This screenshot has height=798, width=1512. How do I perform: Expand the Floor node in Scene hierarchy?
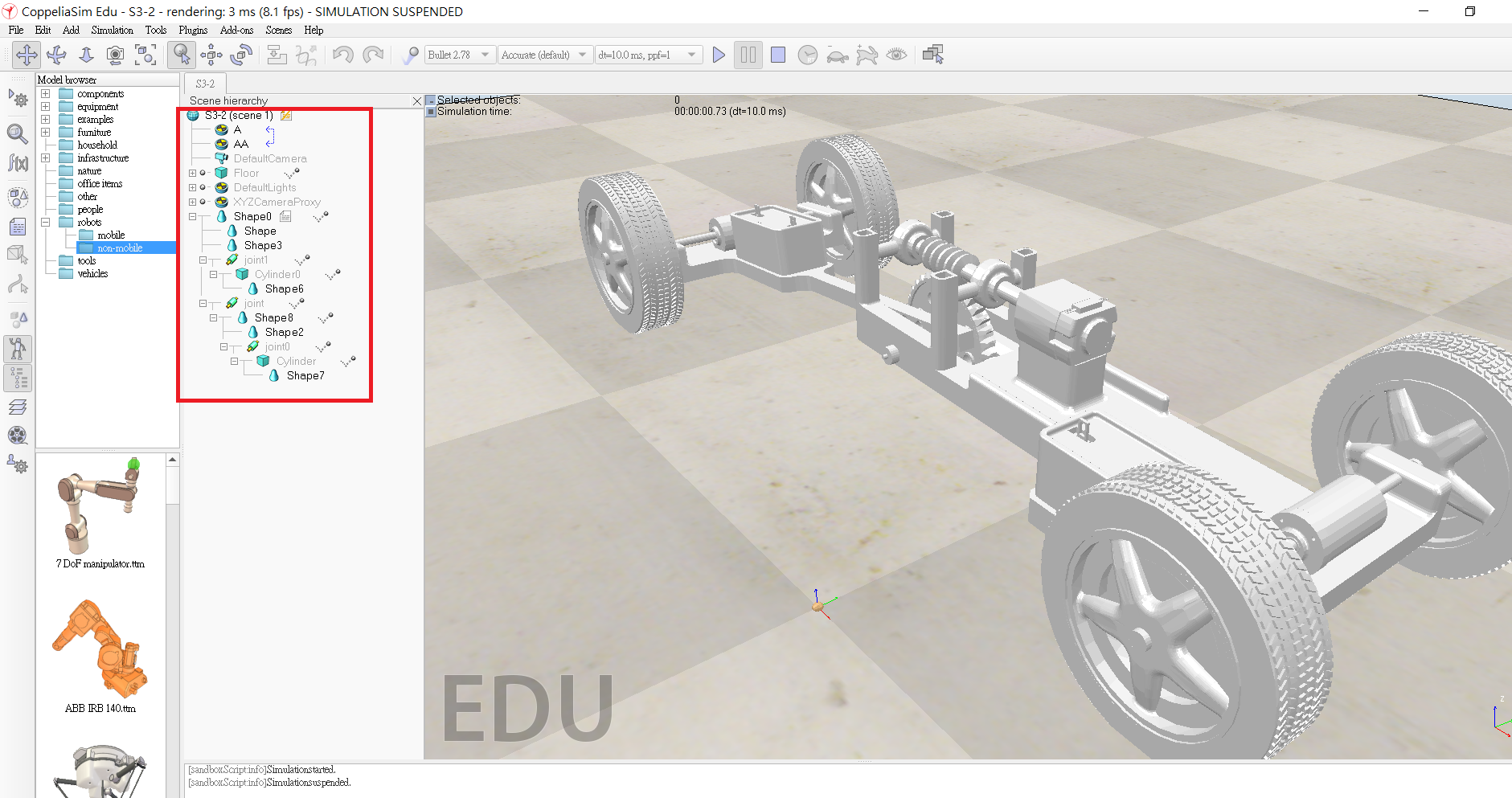192,174
